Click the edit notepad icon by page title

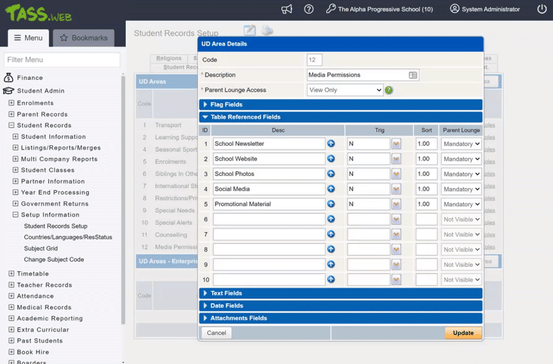(250, 30)
